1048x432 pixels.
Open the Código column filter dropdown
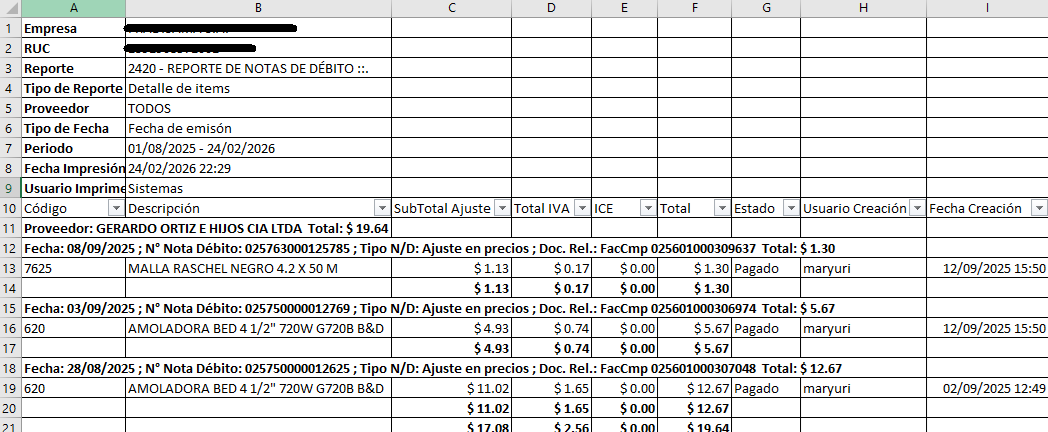[x=116, y=208]
